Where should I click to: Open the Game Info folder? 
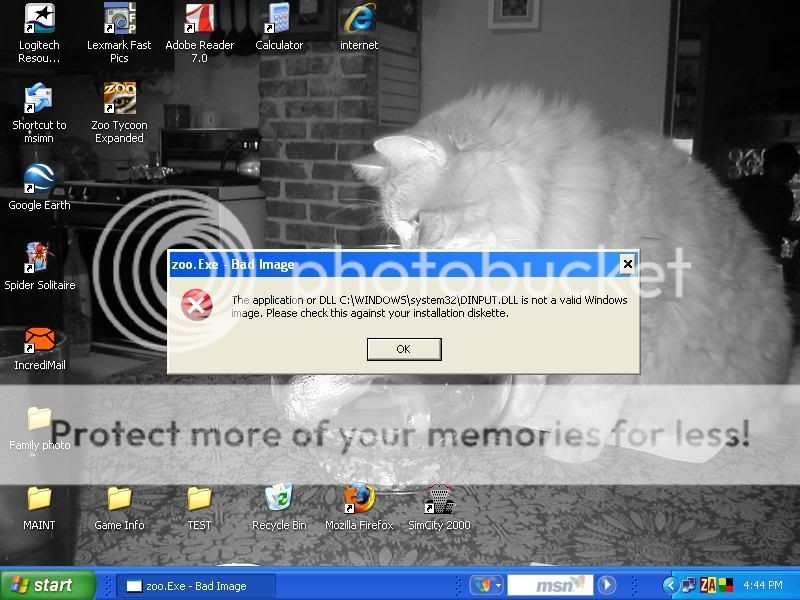click(119, 498)
